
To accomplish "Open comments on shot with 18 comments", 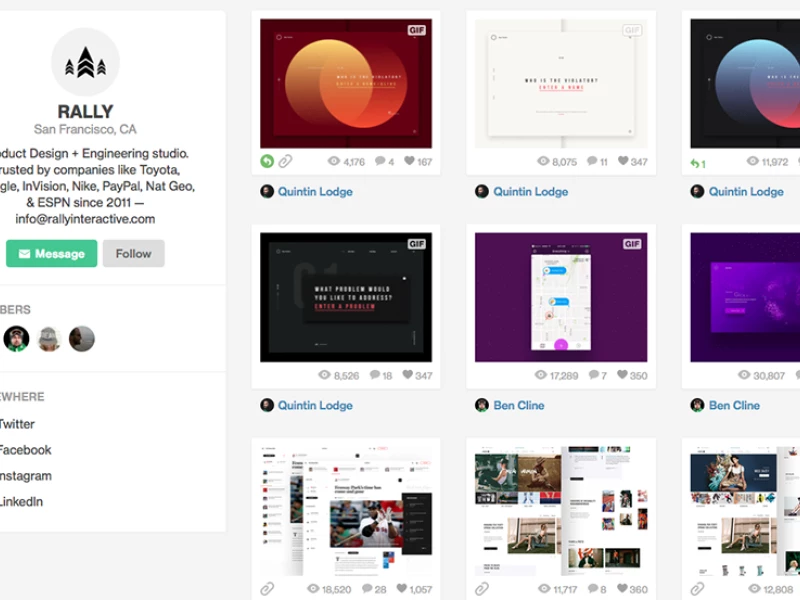I will click(x=375, y=375).
